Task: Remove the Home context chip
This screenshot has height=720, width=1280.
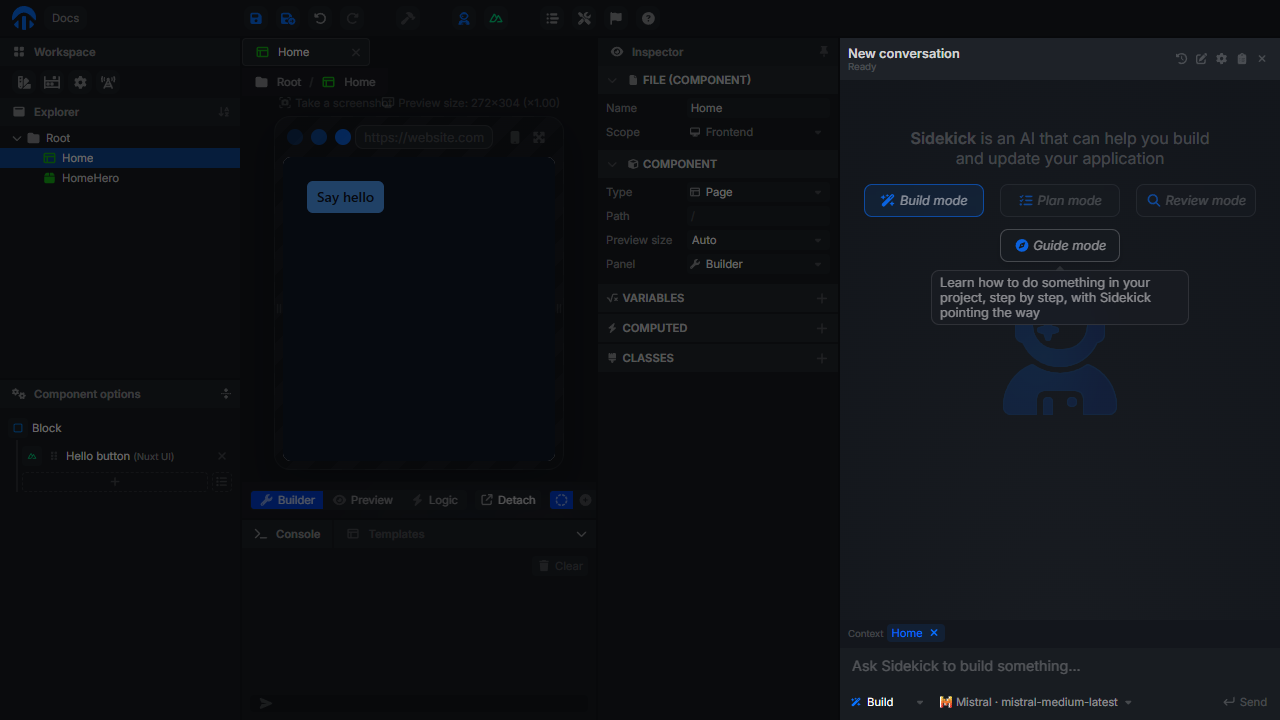Action: click(934, 633)
